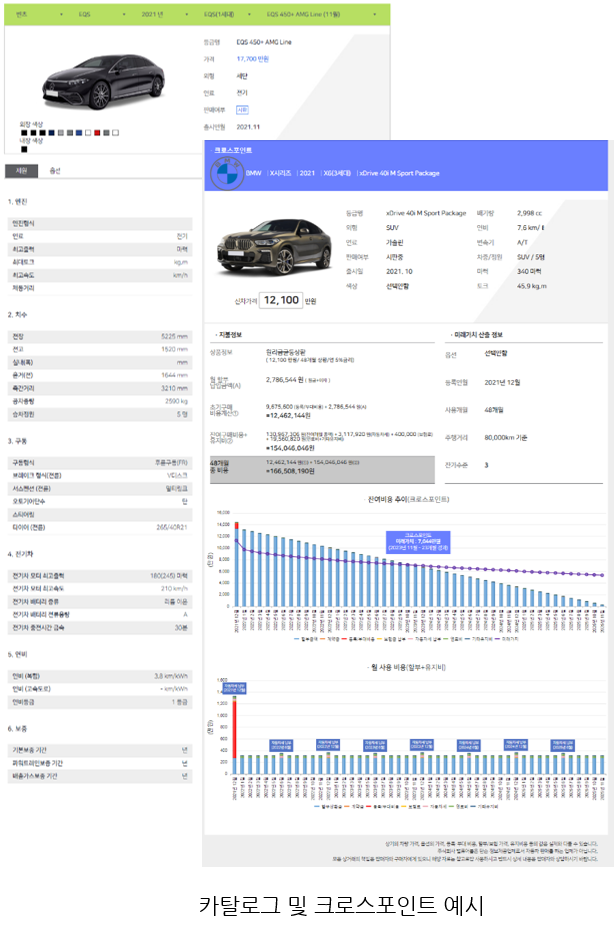This screenshot has width=614, height=932.
Task: Switch to the 옵션 tab
Action: click(55, 171)
